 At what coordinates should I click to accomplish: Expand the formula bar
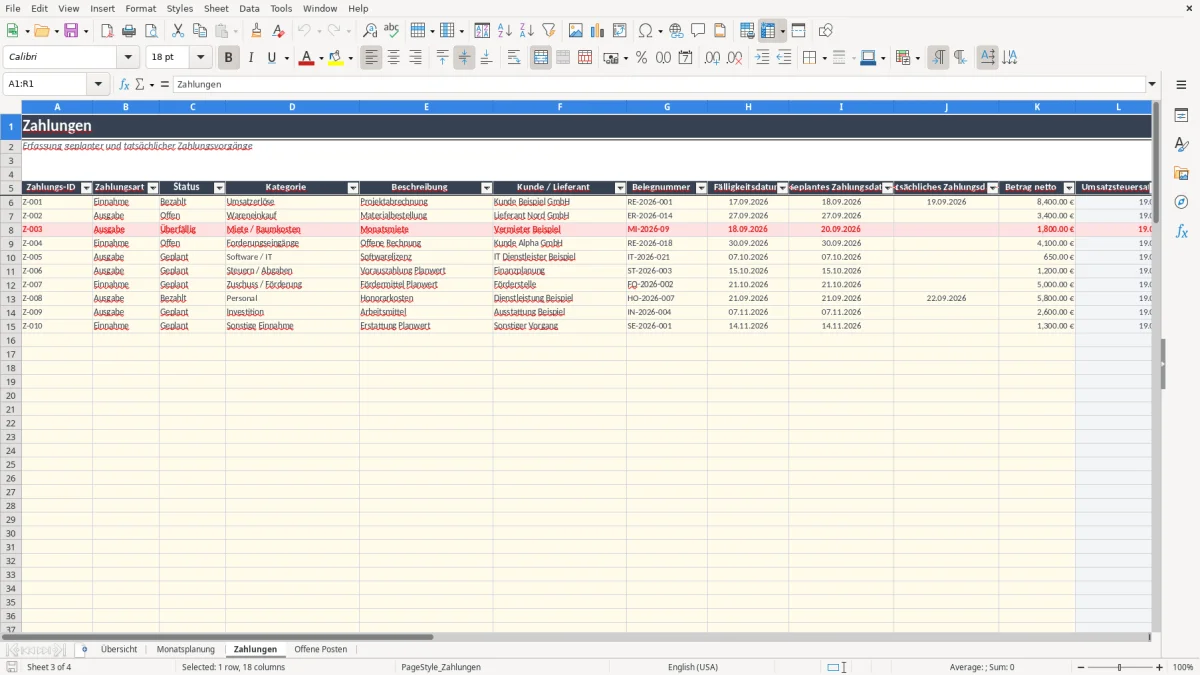pyautogui.click(x=1153, y=84)
